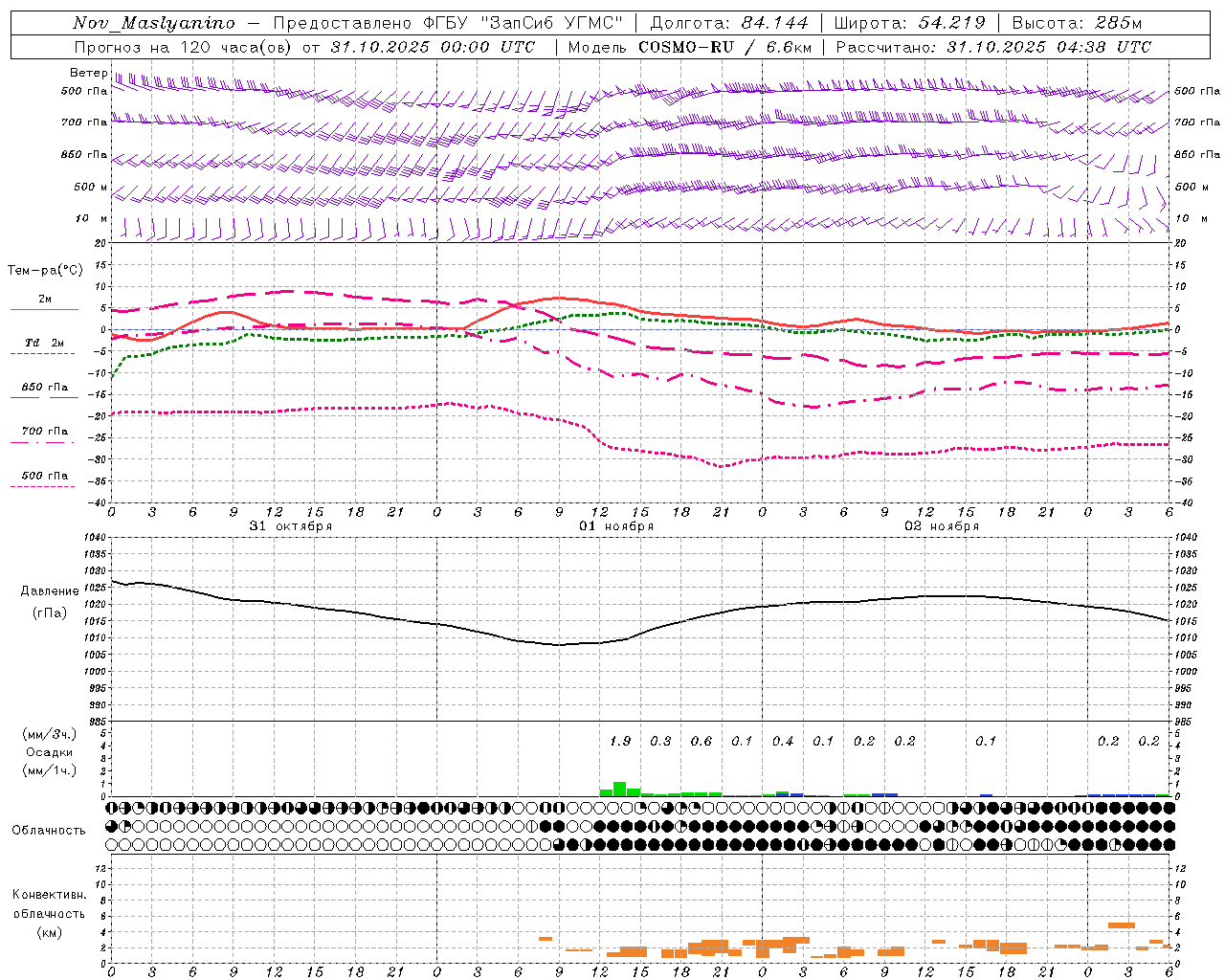Click the "10 м" wind level label on the left
The image size is (1225, 980).
tap(91, 218)
